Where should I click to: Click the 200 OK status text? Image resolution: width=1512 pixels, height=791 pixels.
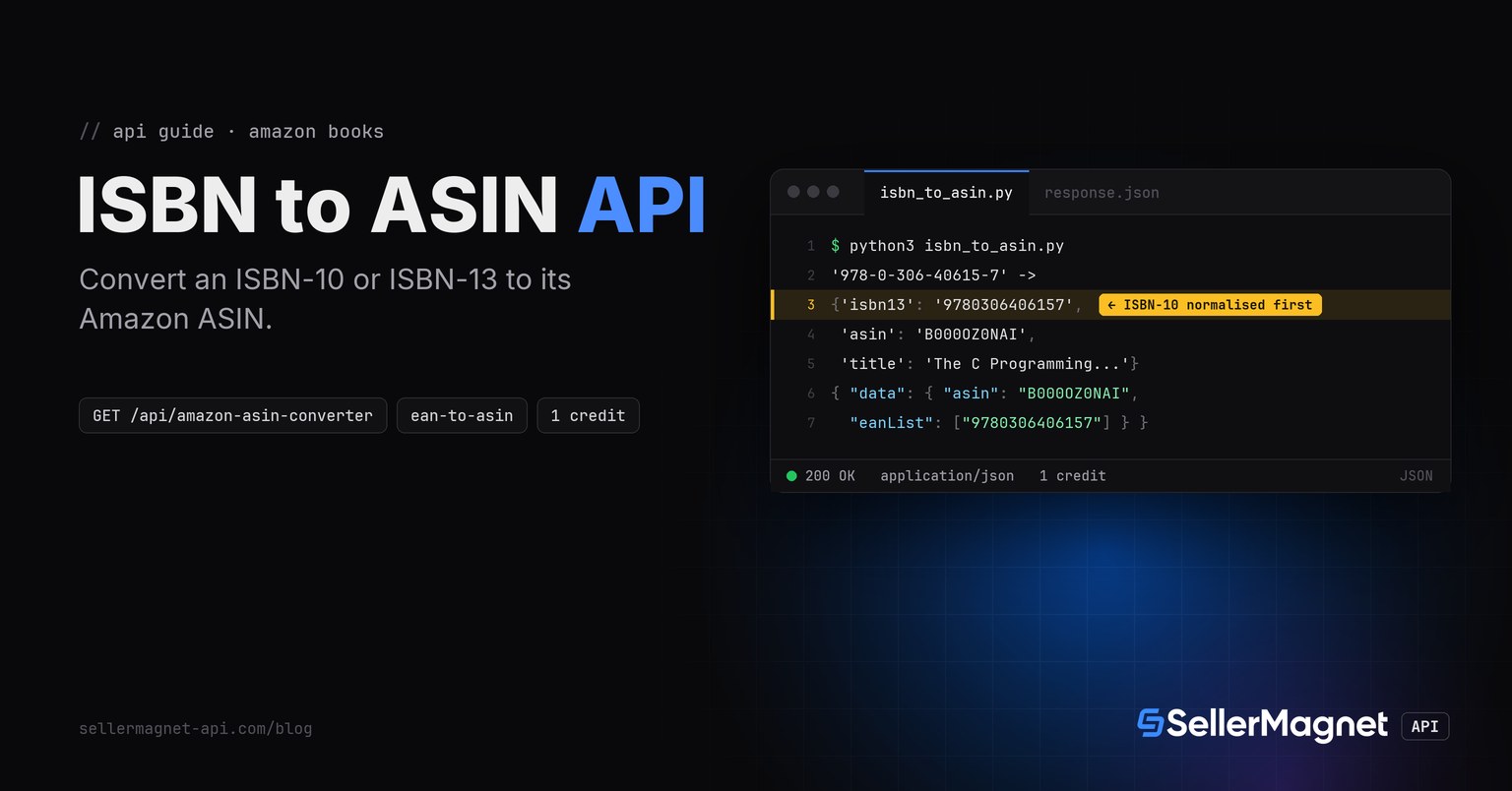pos(830,476)
